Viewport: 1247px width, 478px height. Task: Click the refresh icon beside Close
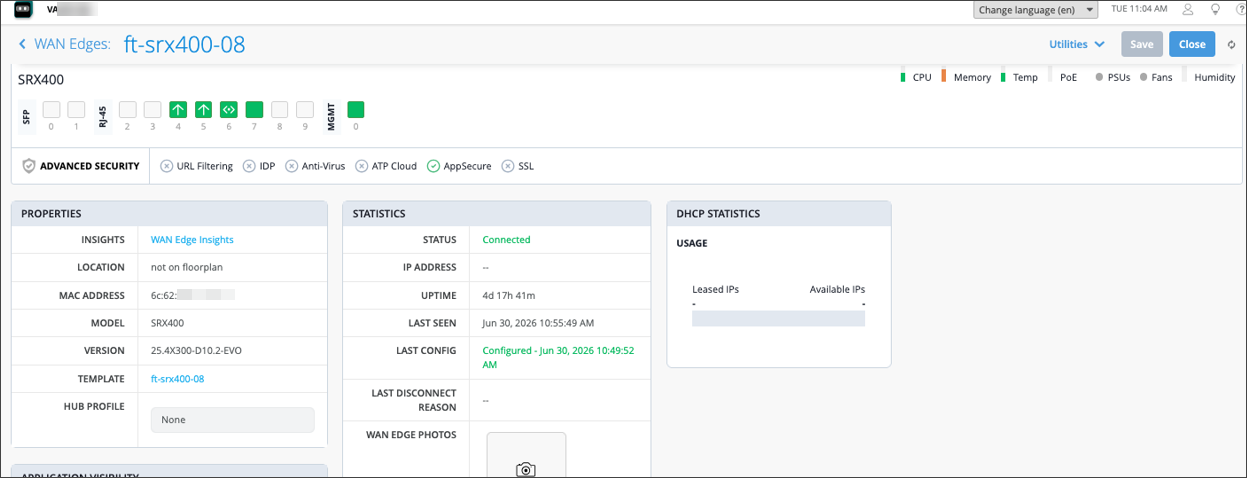click(x=1231, y=44)
